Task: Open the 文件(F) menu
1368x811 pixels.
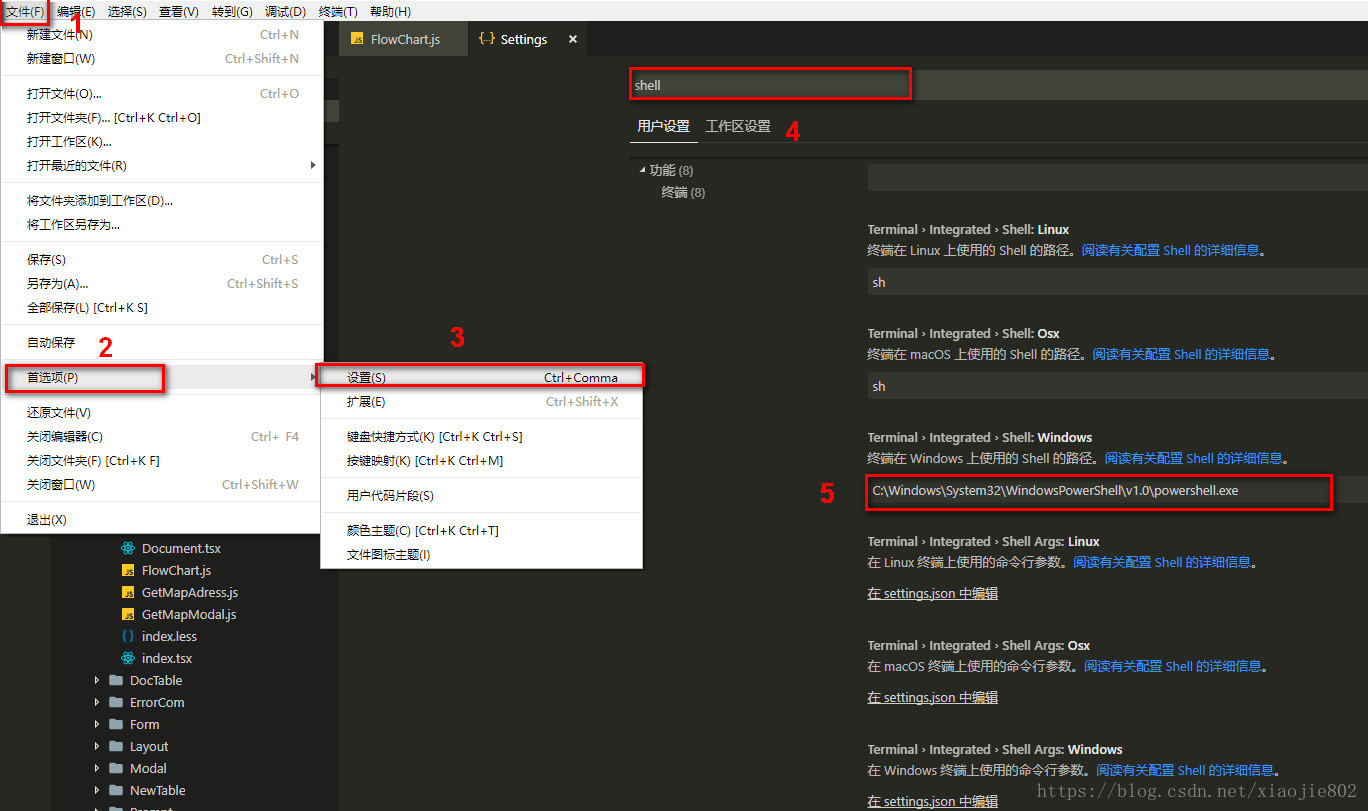Action: tap(25, 11)
